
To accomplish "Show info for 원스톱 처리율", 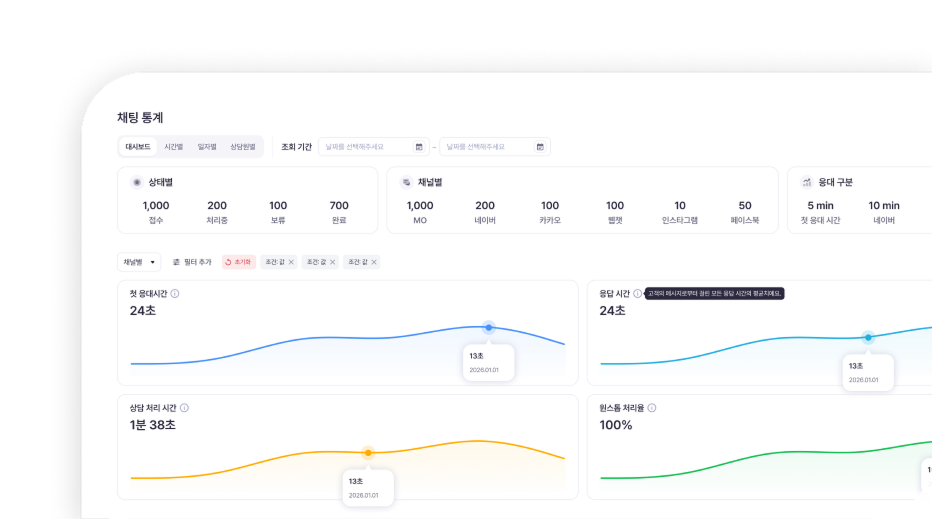I will (652, 408).
